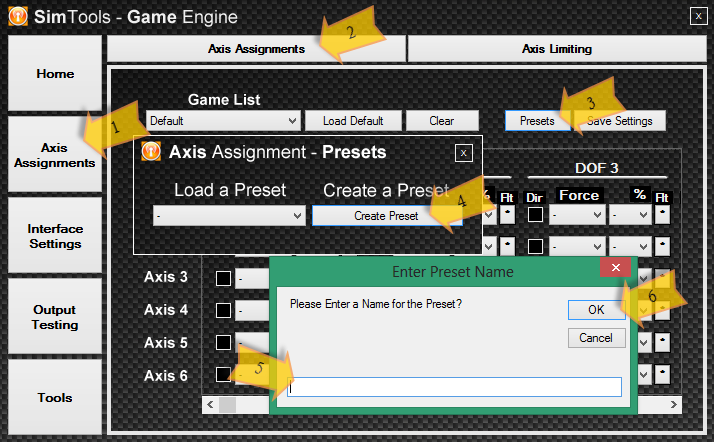The image size is (714, 442).
Task: Click DOF 2 Flt dot button in second row
Action: (507, 247)
